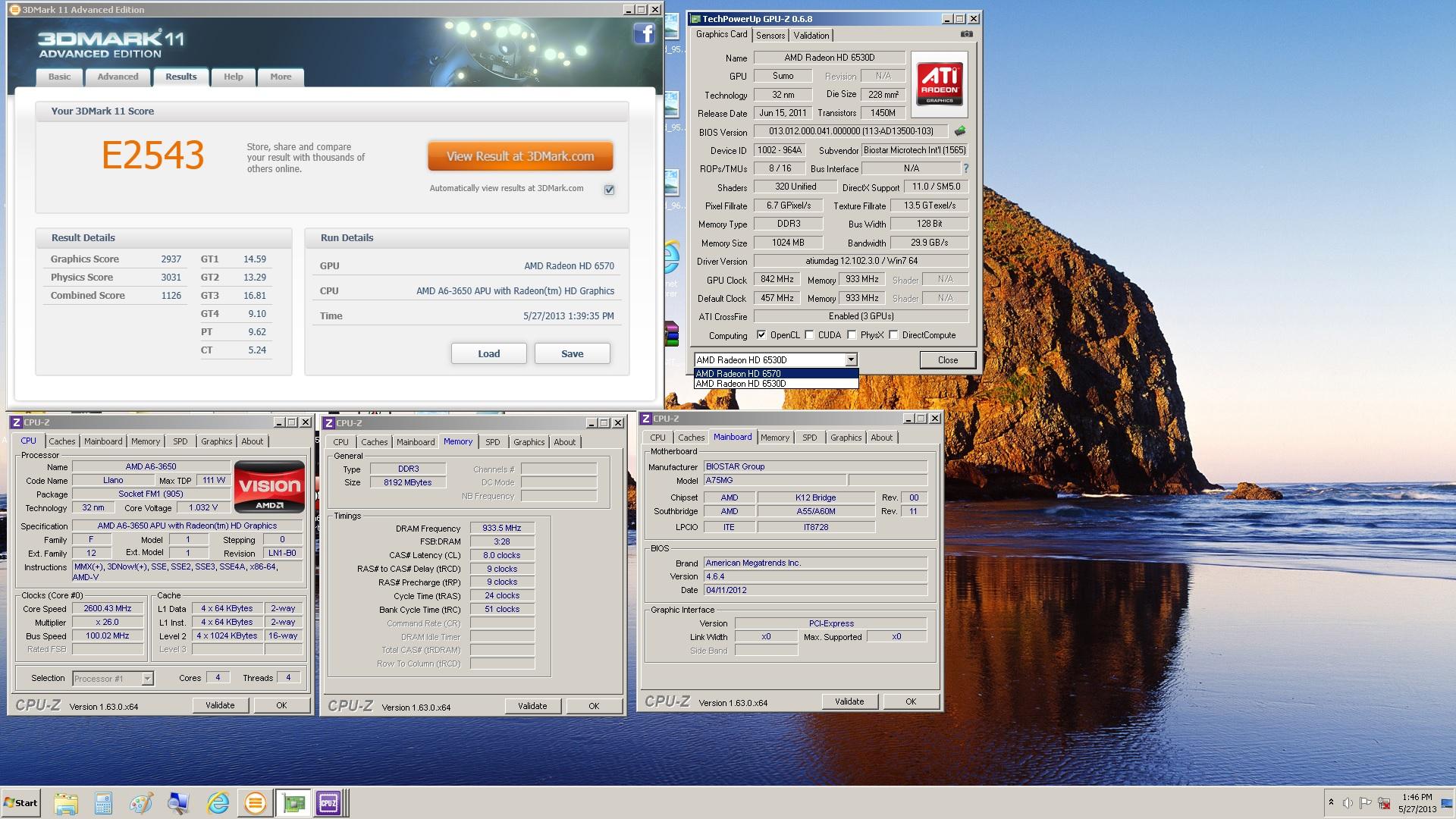The image size is (1456, 819).
Task: Click the GPU-Z screenshot camera icon
Action: [966, 34]
